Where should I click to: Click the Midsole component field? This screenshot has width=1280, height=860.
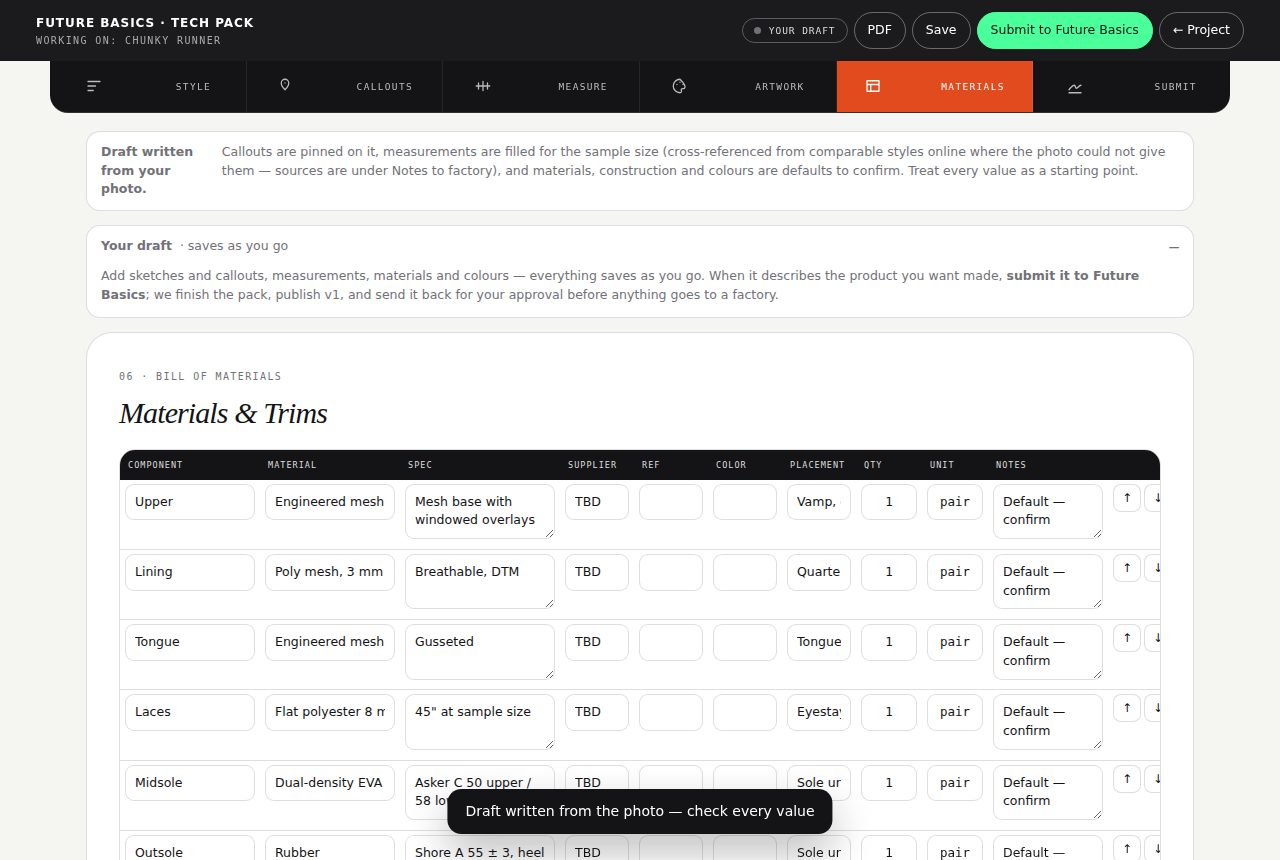point(190,783)
